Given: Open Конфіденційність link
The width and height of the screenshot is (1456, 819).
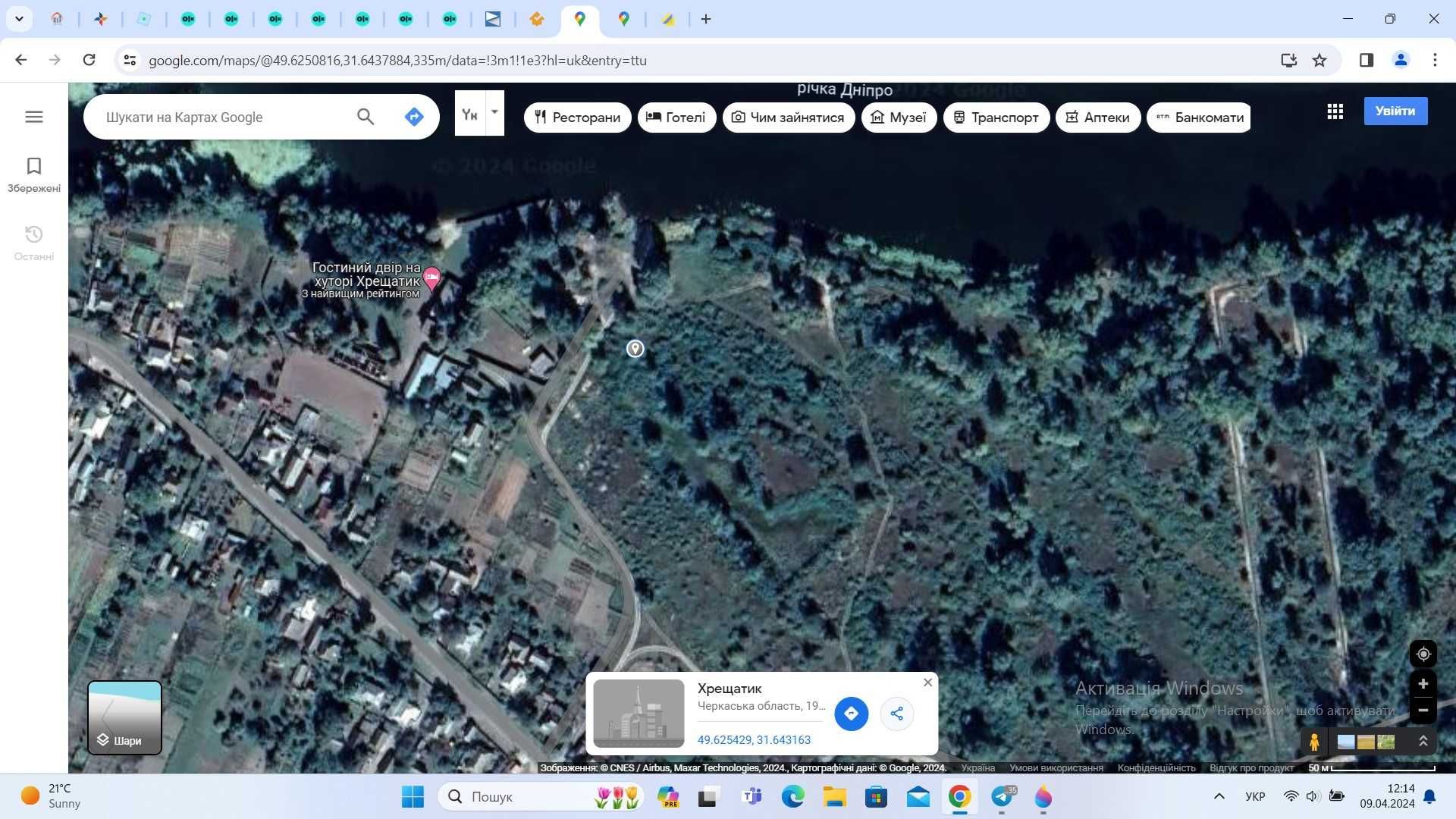Looking at the screenshot, I should click(x=1156, y=768).
